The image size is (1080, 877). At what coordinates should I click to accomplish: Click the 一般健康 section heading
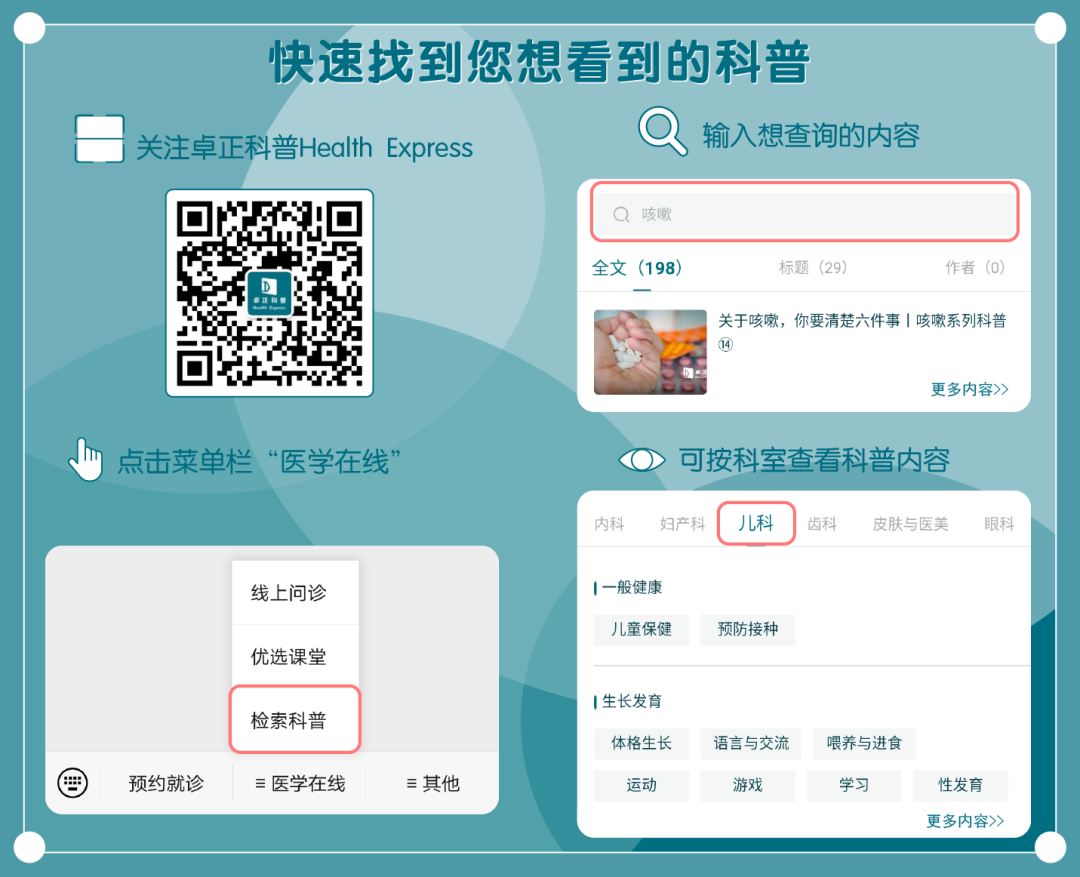click(632, 588)
